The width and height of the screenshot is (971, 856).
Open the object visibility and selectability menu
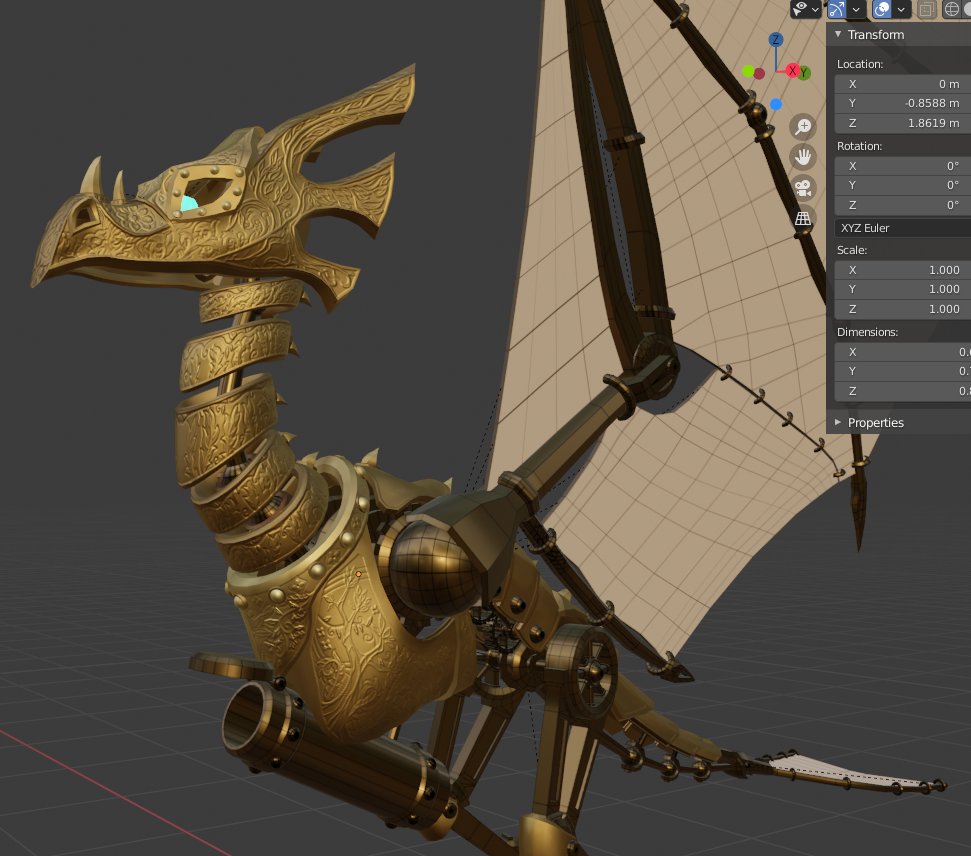(x=806, y=9)
